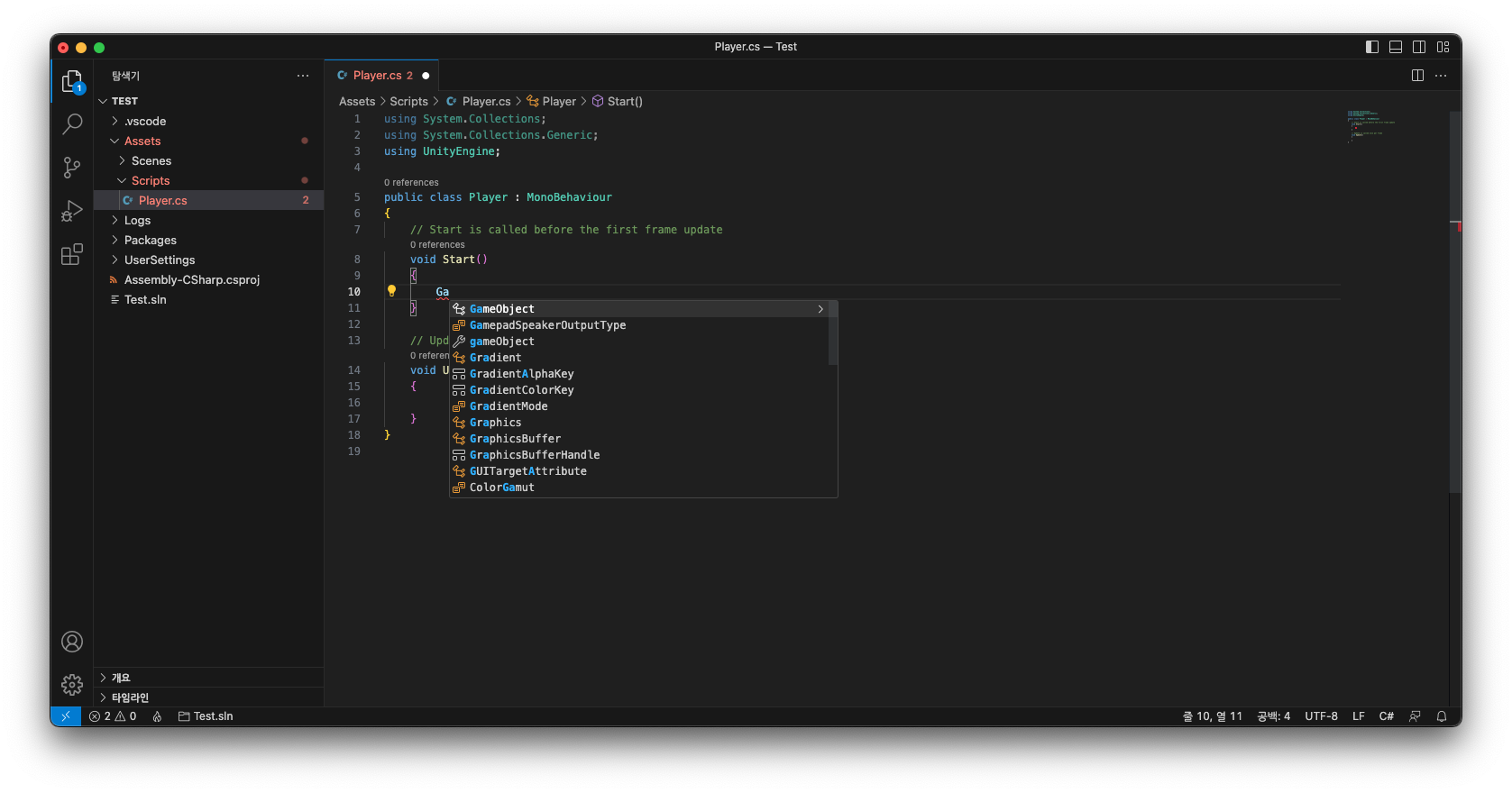The image size is (1512, 793).
Task: Click the line and column indicator
Action: click(x=1212, y=716)
